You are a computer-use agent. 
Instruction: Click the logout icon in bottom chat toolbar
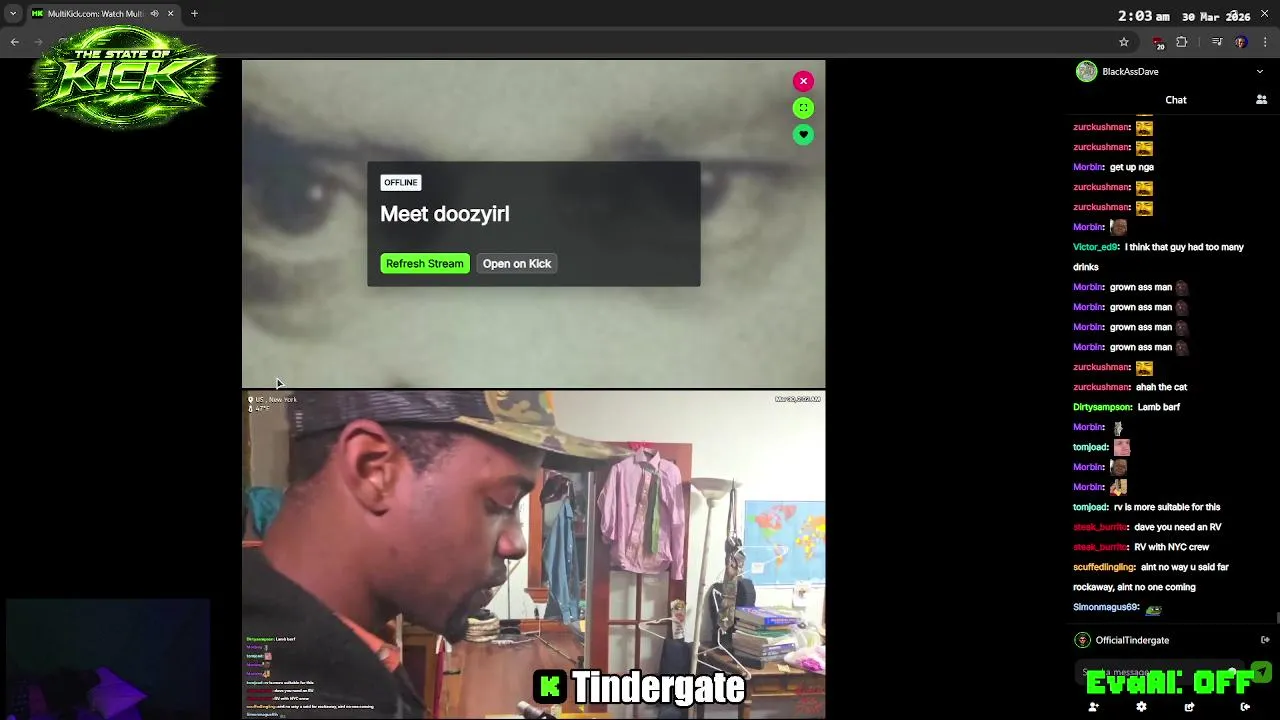click(1245, 707)
